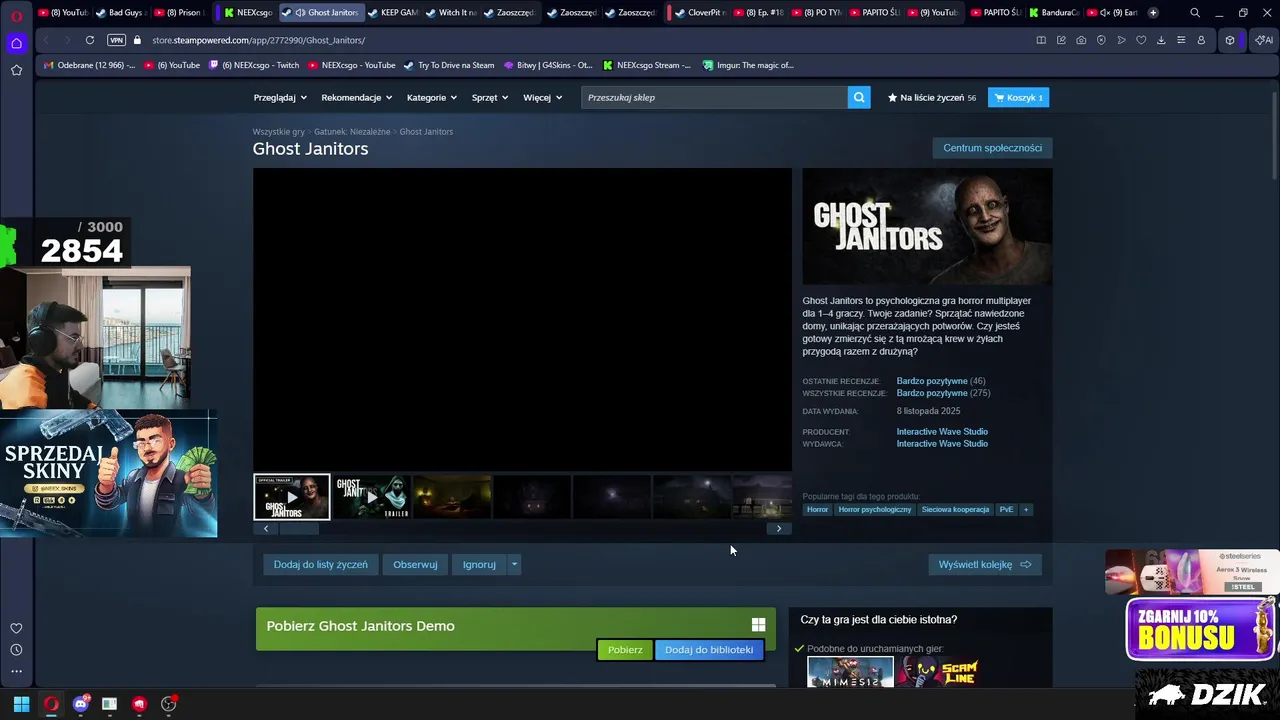
Task: Open the Sieciowa kooperacja tag
Action: [x=955, y=509]
